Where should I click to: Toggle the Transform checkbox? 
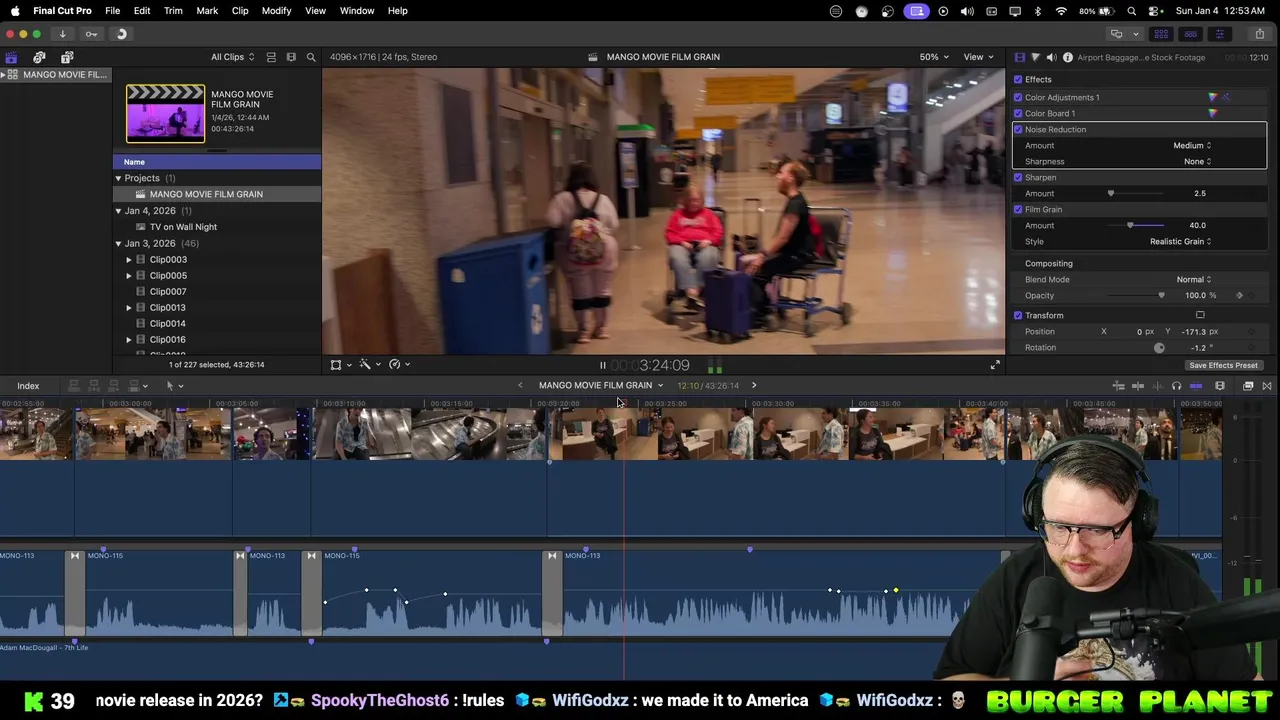(x=1018, y=315)
